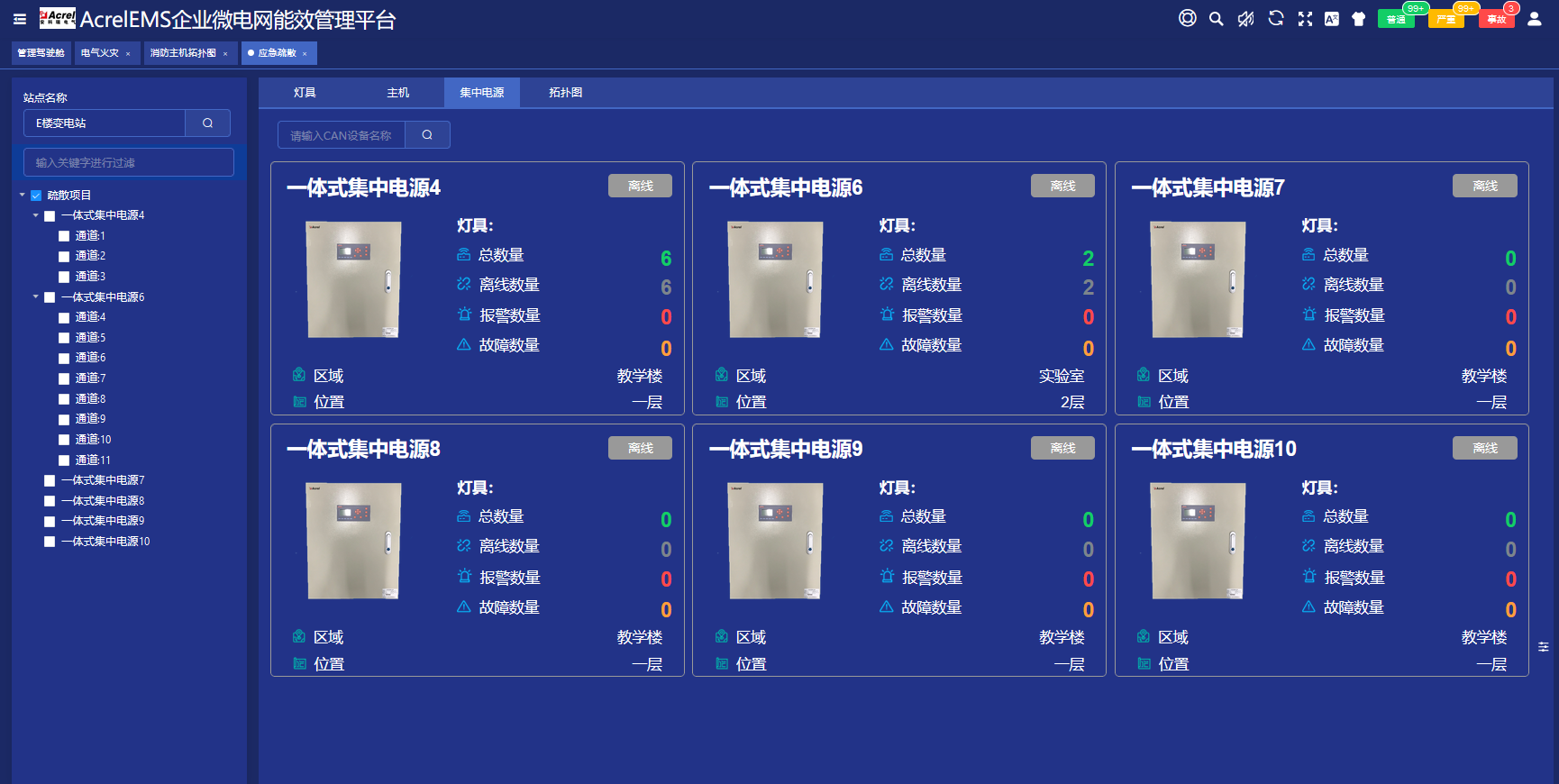Check the 通道:1 checkbox
The height and width of the screenshot is (784, 1559).
64,236
